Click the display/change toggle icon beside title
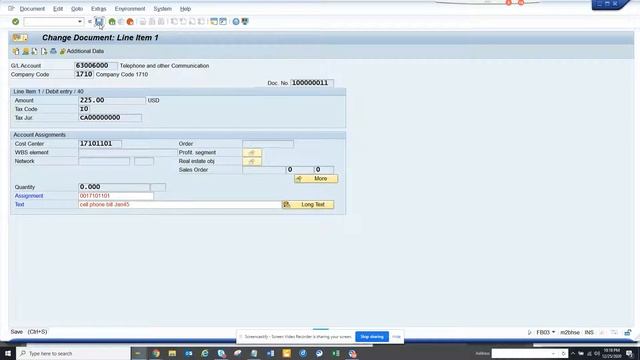The width and height of the screenshot is (640, 360). (x=20, y=38)
